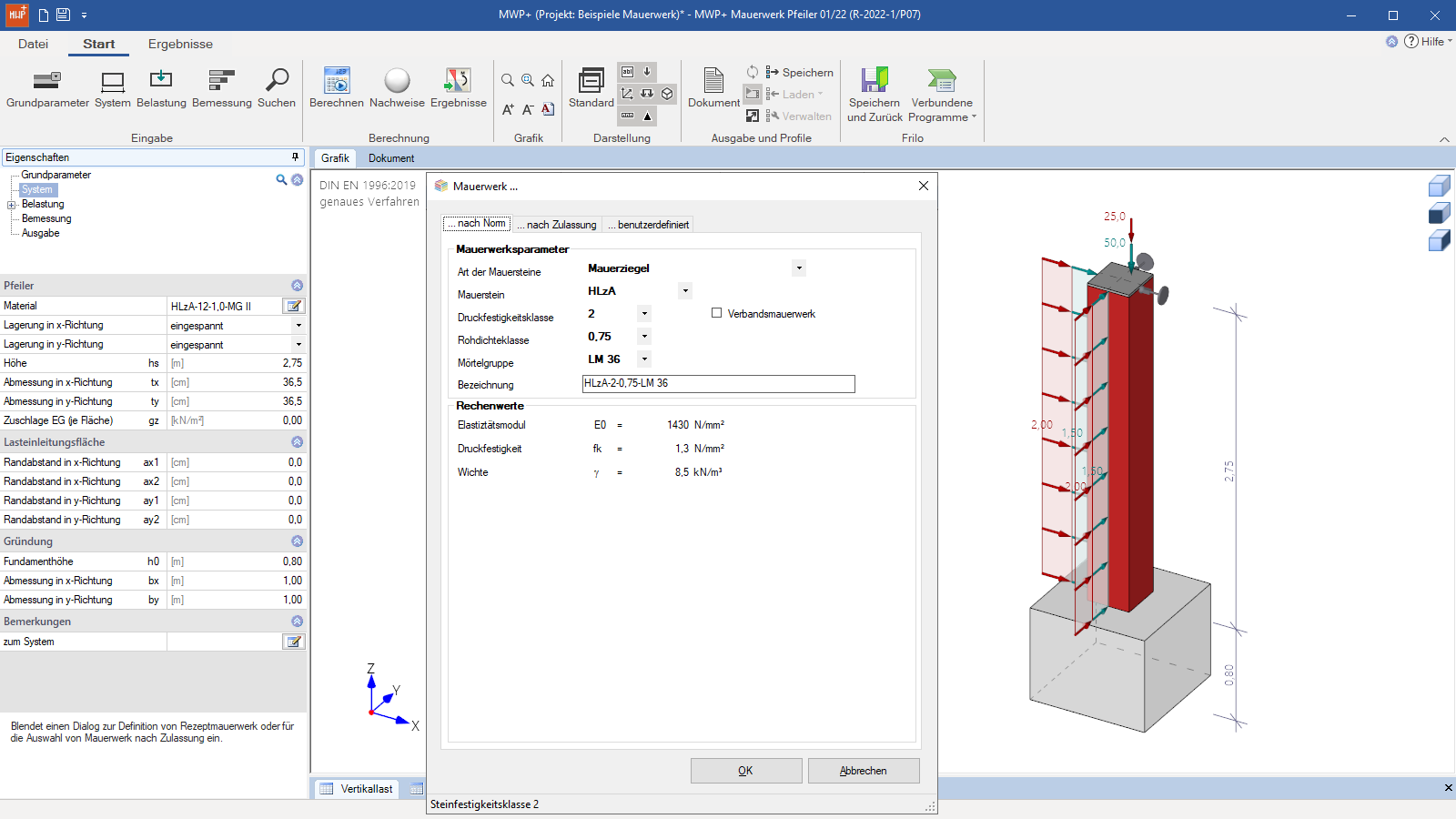Confirm the dialog with OK
Image resolution: width=1456 pixels, height=819 pixels.
click(746, 771)
